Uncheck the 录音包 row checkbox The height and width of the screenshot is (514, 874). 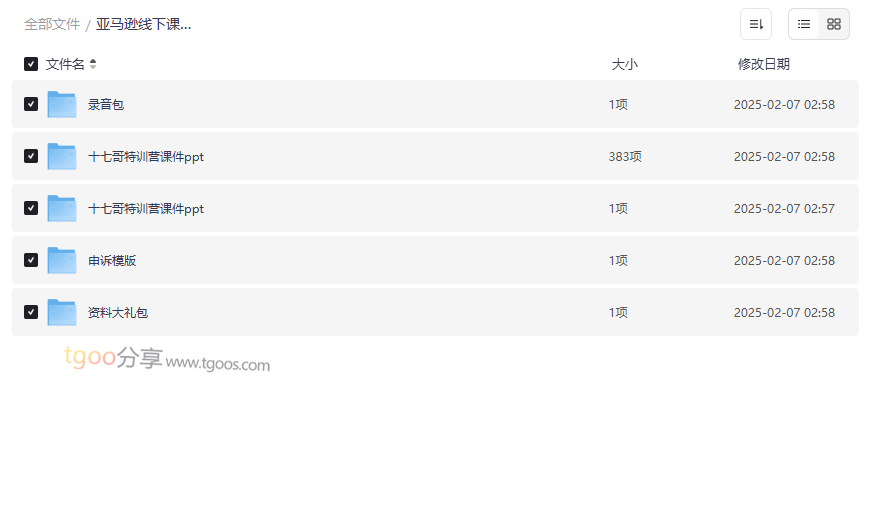click(x=31, y=104)
